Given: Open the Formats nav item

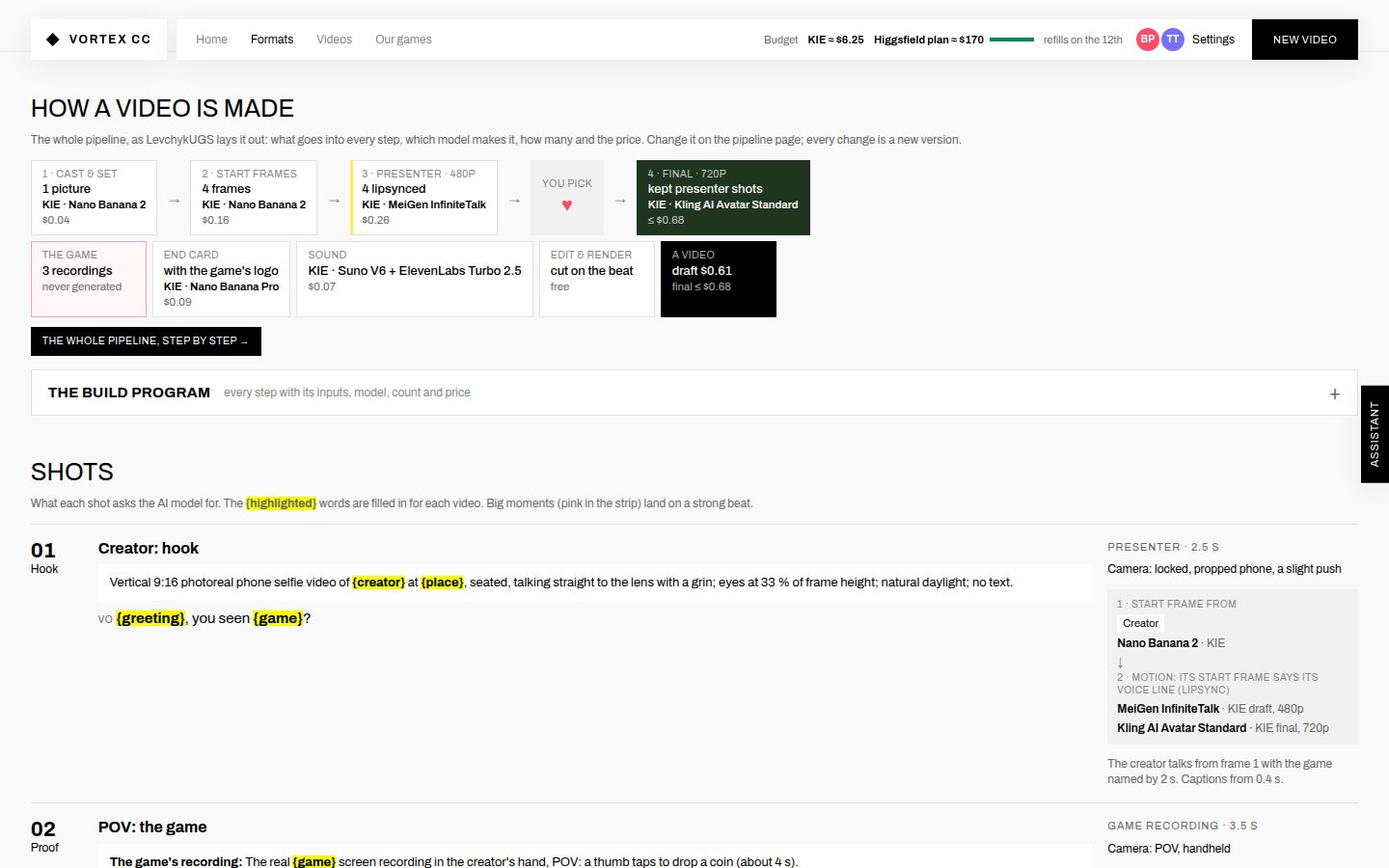Looking at the screenshot, I should tap(272, 40).
